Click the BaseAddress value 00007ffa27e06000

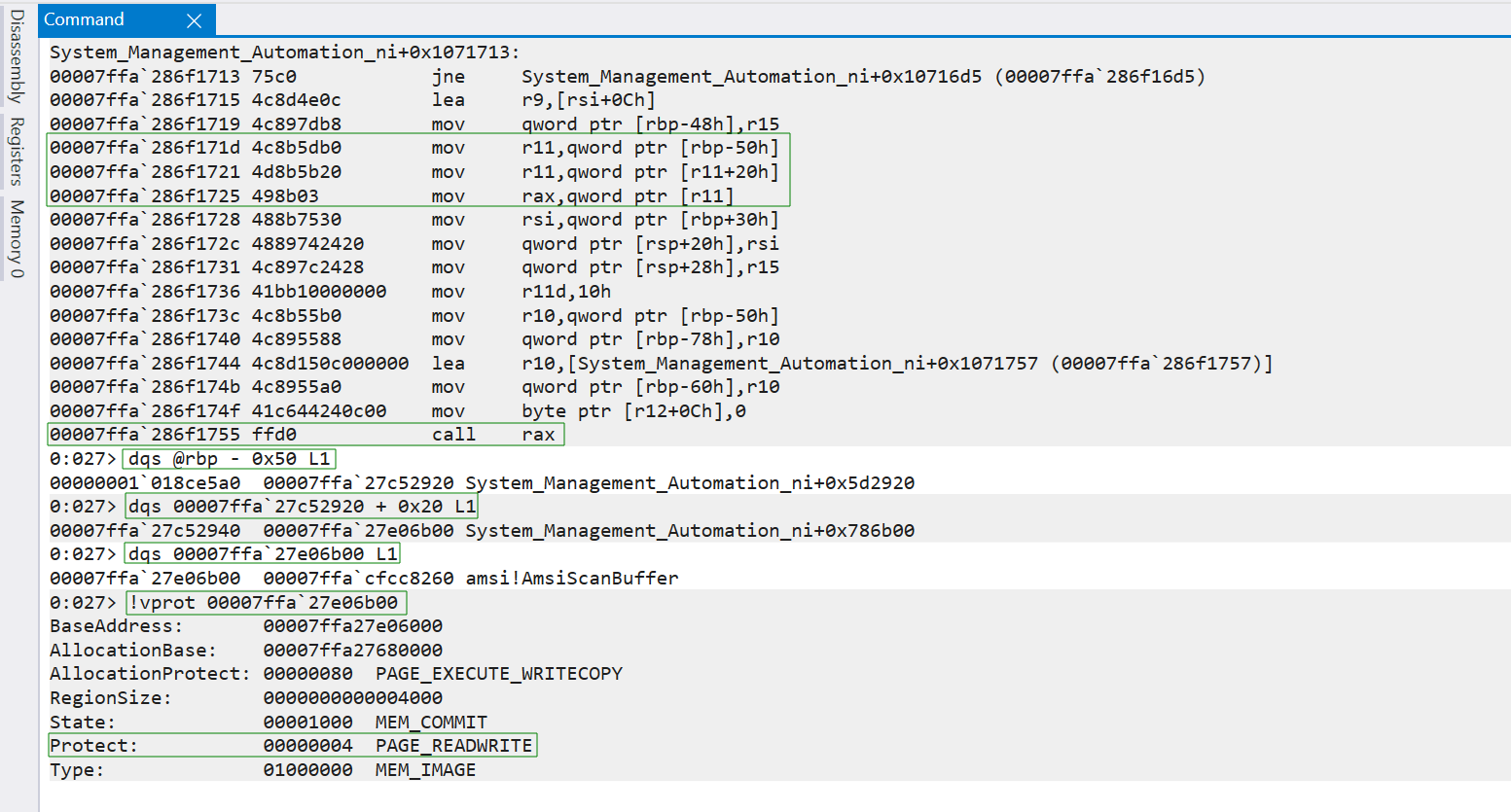tap(352, 626)
